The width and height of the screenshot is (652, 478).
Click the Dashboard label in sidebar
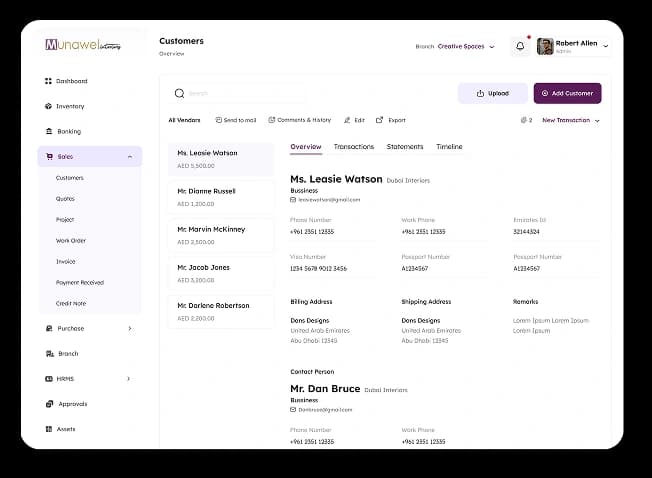[x=72, y=81]
